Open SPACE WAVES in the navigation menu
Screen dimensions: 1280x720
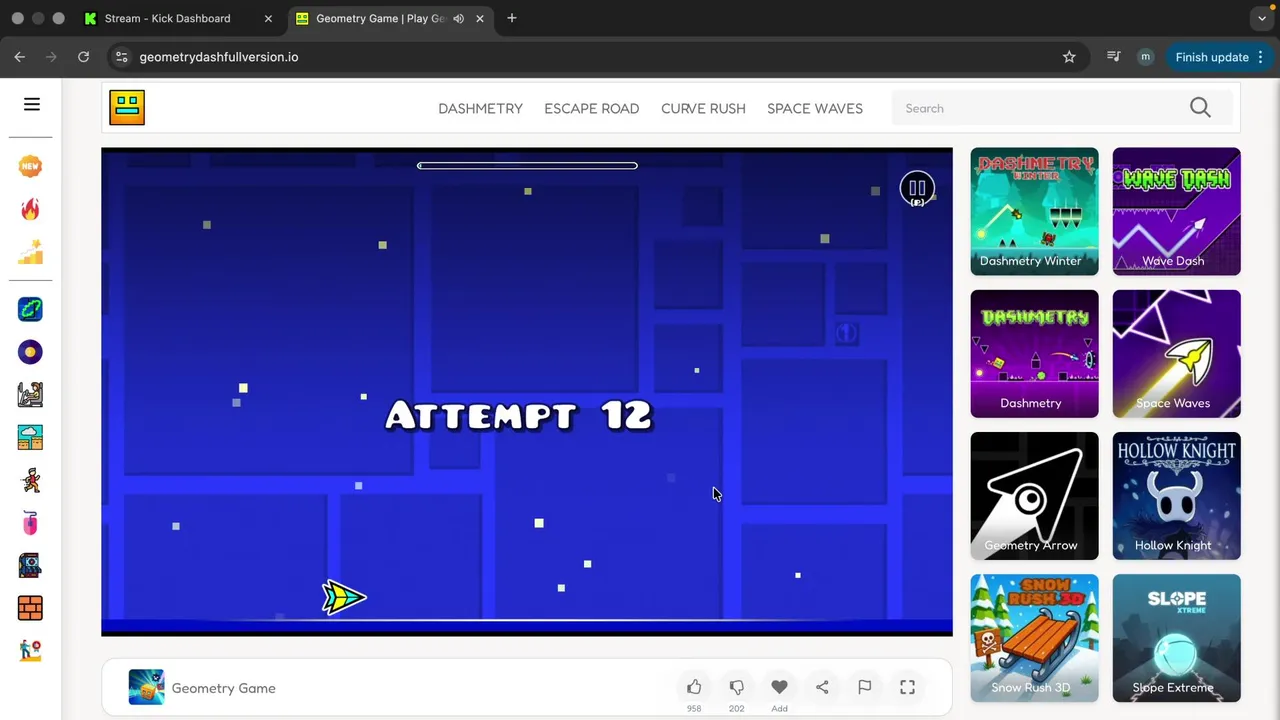(815, 108)
